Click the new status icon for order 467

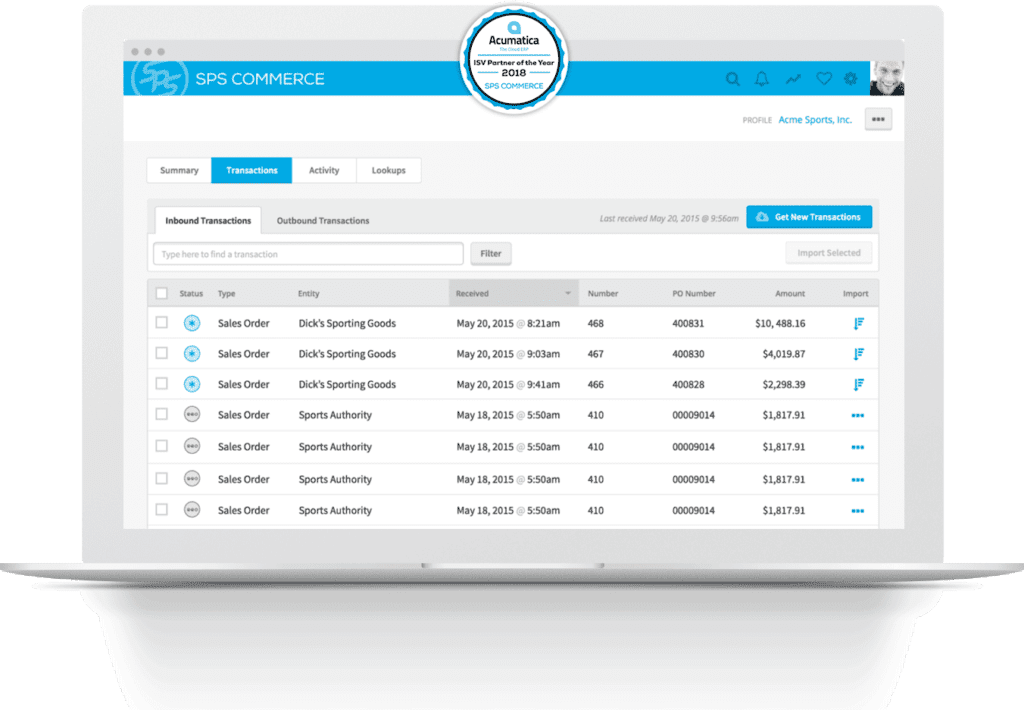tap(191, 353)
